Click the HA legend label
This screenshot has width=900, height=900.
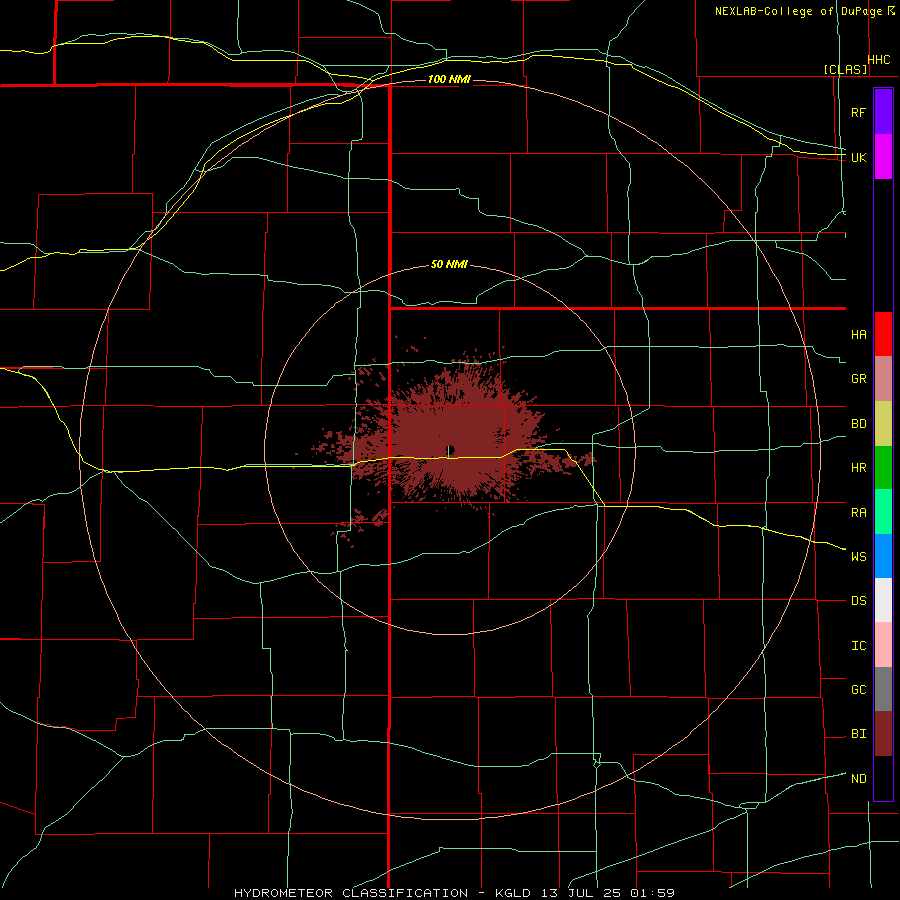click(858, 334)
